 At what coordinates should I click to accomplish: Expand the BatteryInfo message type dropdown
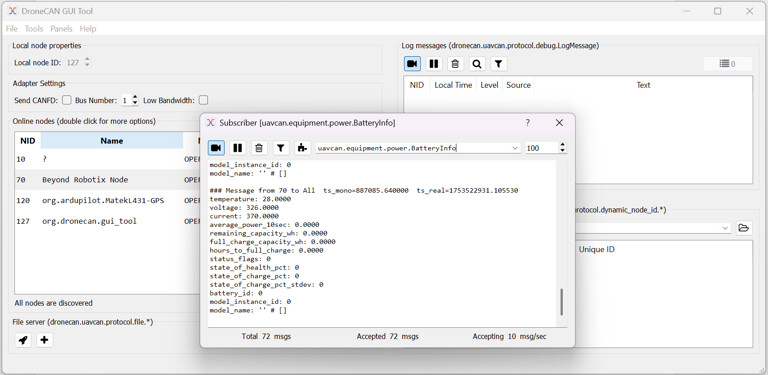515,148
